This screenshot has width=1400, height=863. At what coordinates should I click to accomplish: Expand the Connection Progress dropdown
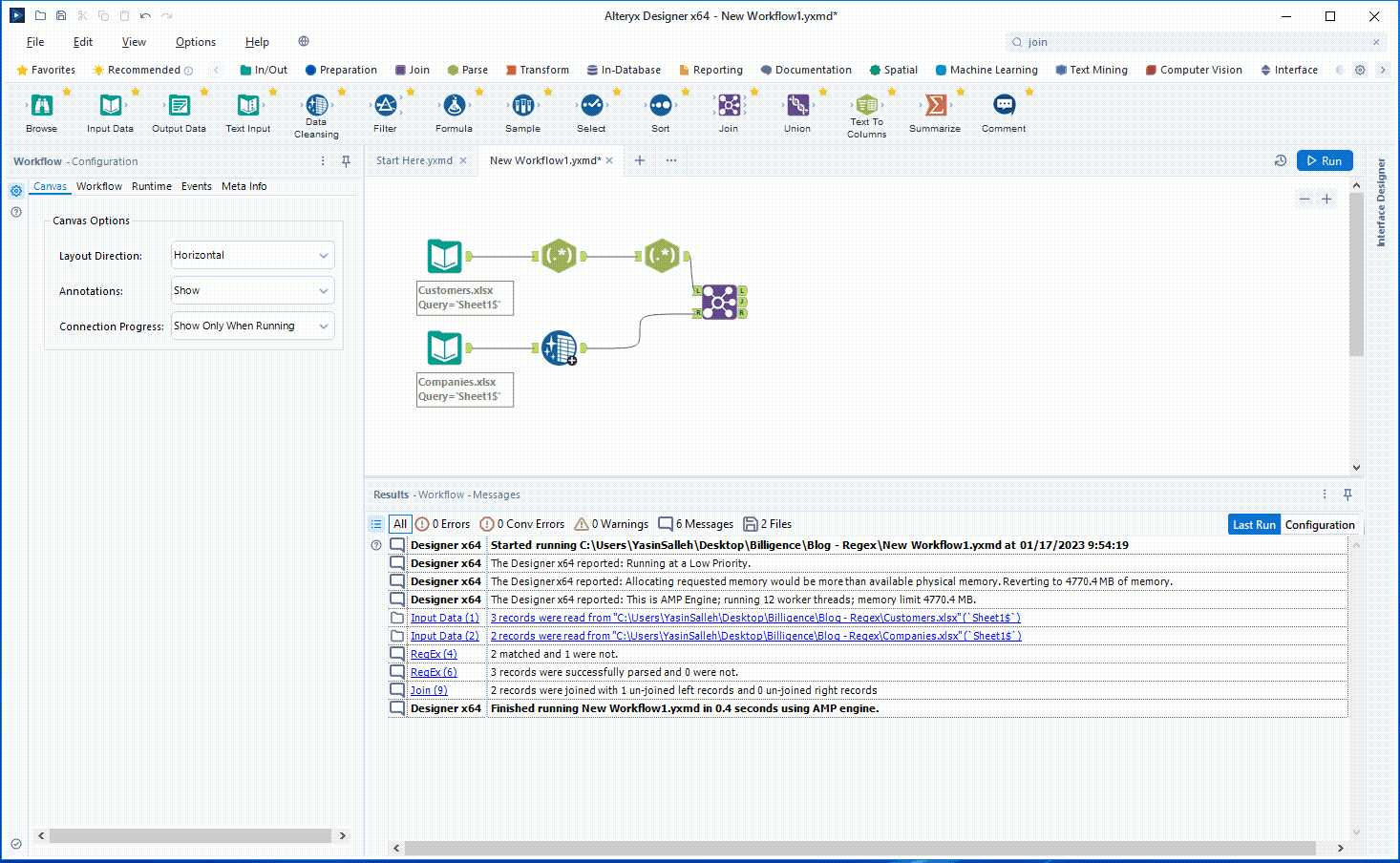tap(251, 326)
